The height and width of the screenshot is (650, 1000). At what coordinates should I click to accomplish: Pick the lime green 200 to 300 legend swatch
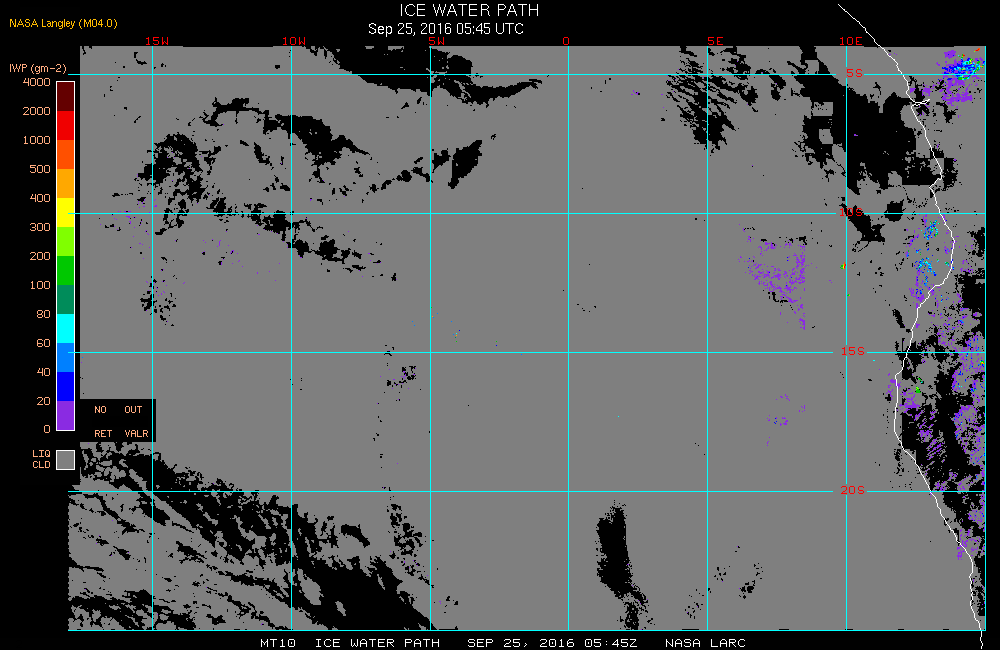(66, 241)
